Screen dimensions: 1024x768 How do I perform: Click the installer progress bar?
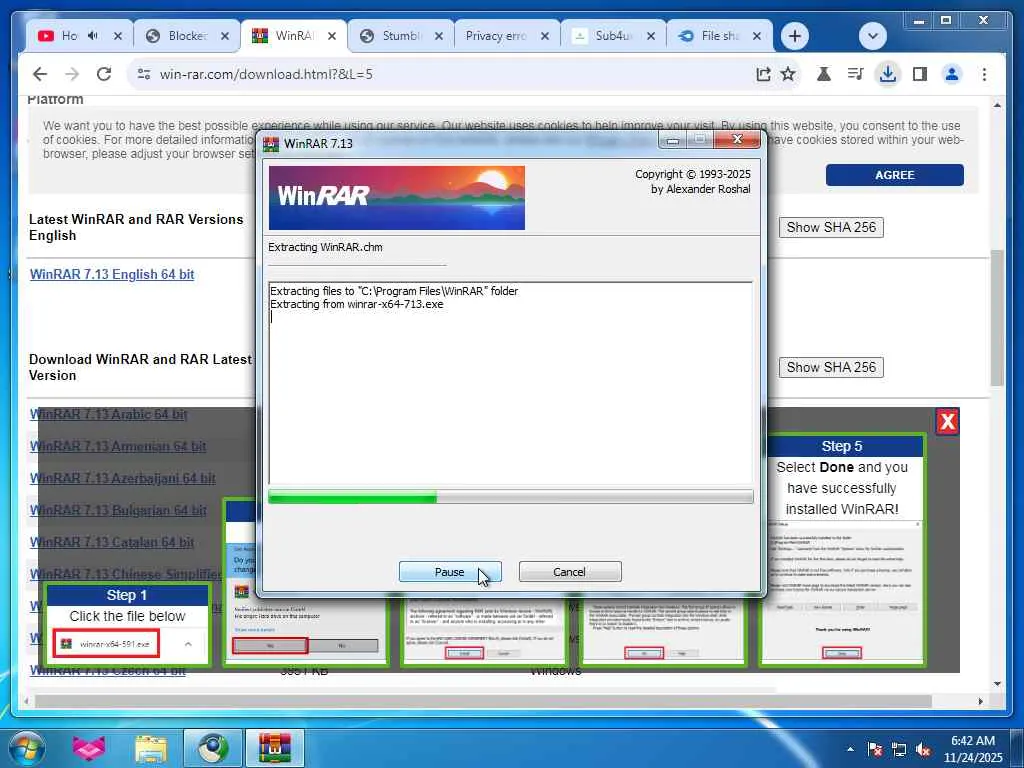pyautogui.click(x=511, y=497)
